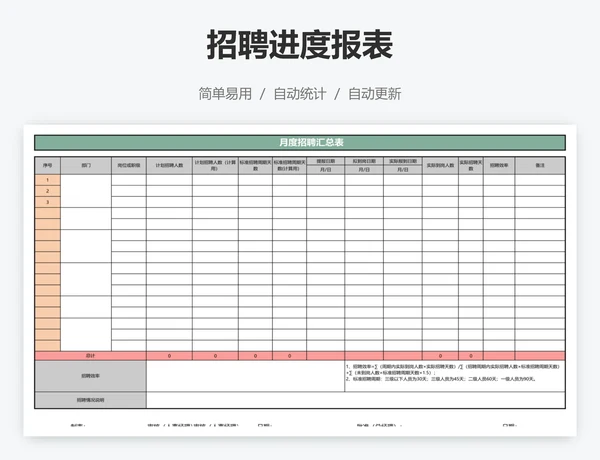Click total 0 under 标准招聘周期天数(计算用) column
The height and width of the screenshot is (460, 600).
(x=289, y=356)
